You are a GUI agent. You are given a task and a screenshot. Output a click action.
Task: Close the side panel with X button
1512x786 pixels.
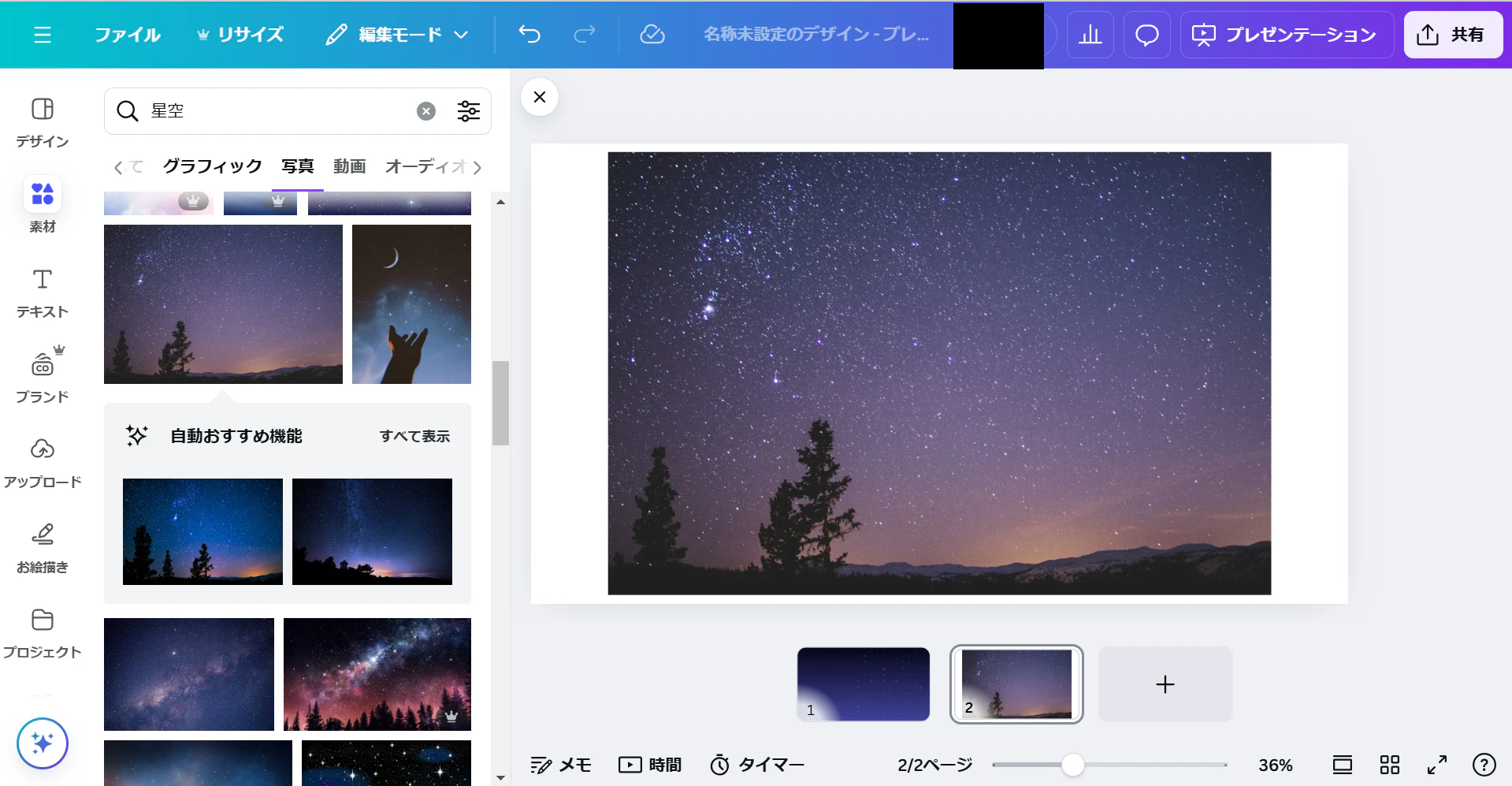(540, 97)
